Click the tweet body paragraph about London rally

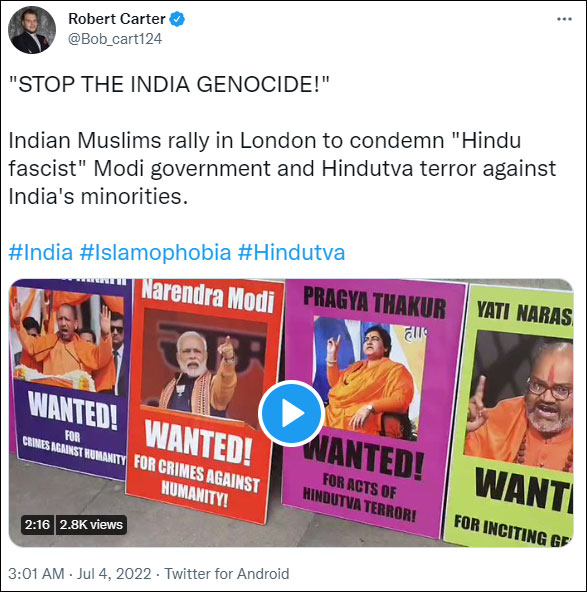point(282,168)
